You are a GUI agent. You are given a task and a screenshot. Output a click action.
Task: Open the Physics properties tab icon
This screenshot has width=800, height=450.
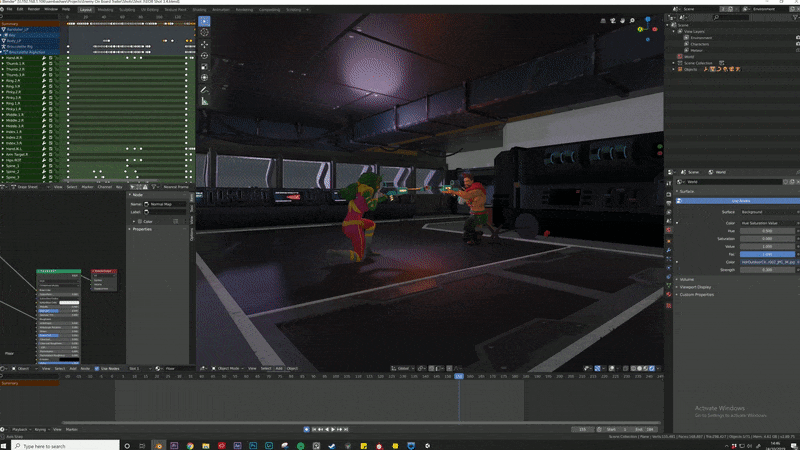[x=669, y=267]
